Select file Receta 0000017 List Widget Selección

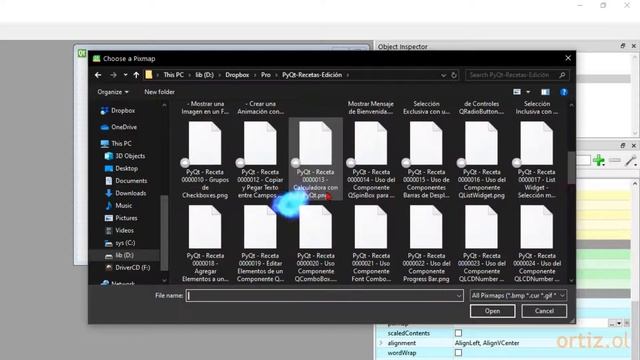(x=537, y=160)
